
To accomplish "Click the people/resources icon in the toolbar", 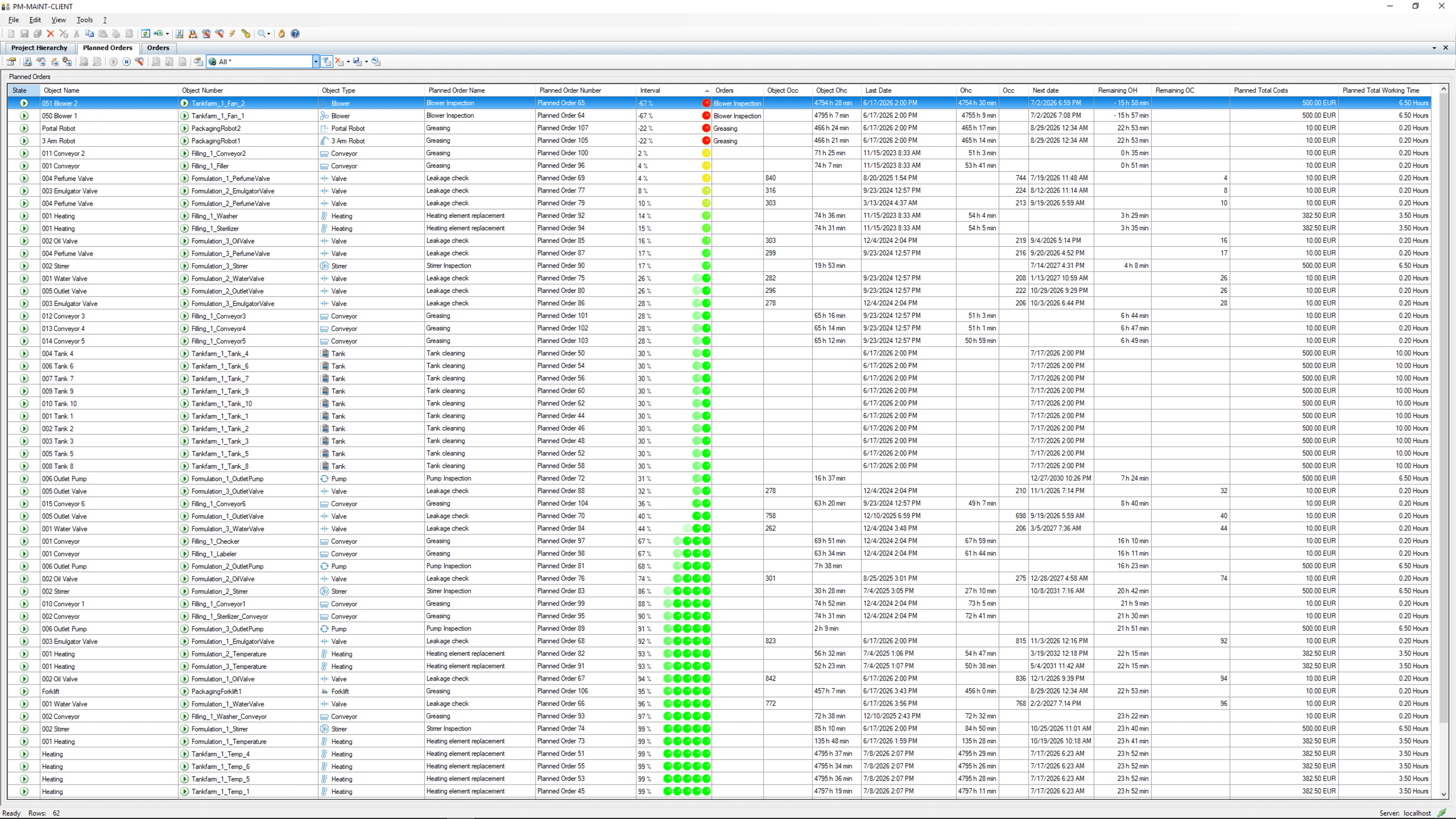I will [193, 34].
